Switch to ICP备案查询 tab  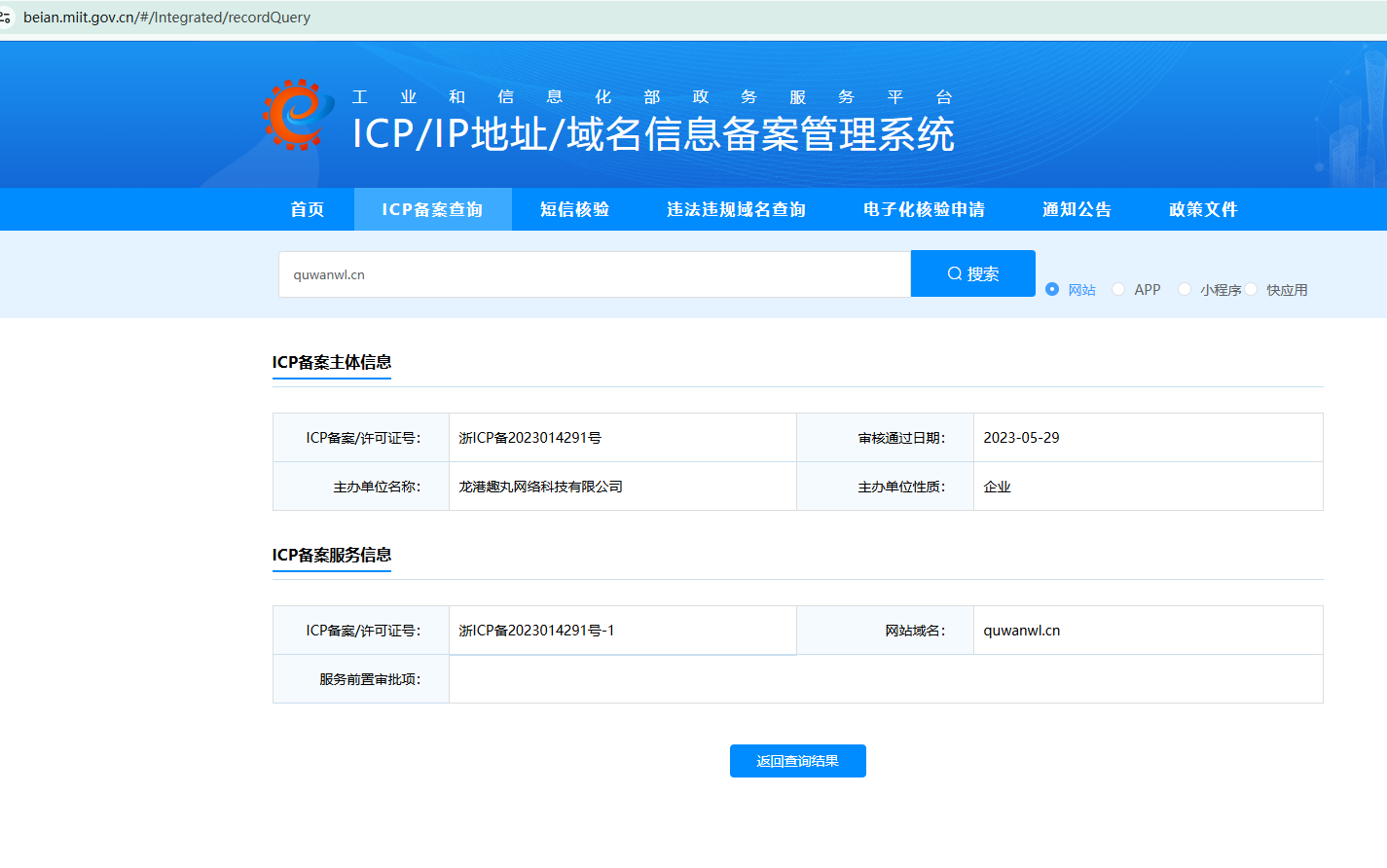(432, 209)
